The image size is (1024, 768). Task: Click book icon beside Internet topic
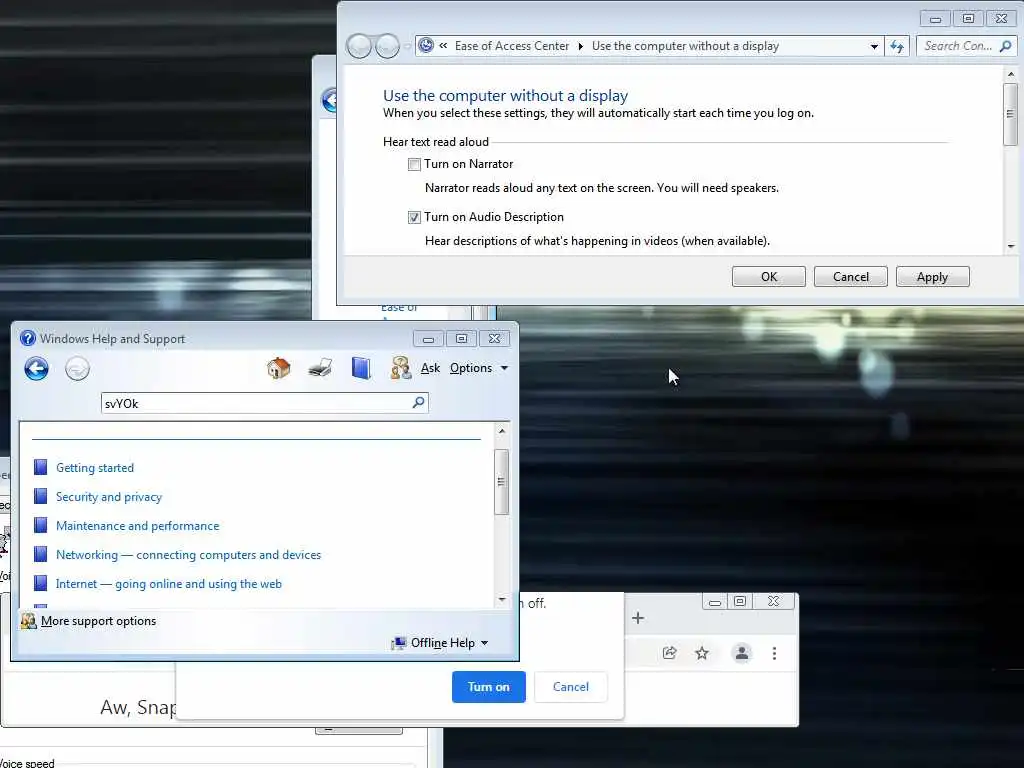[40, 583]
